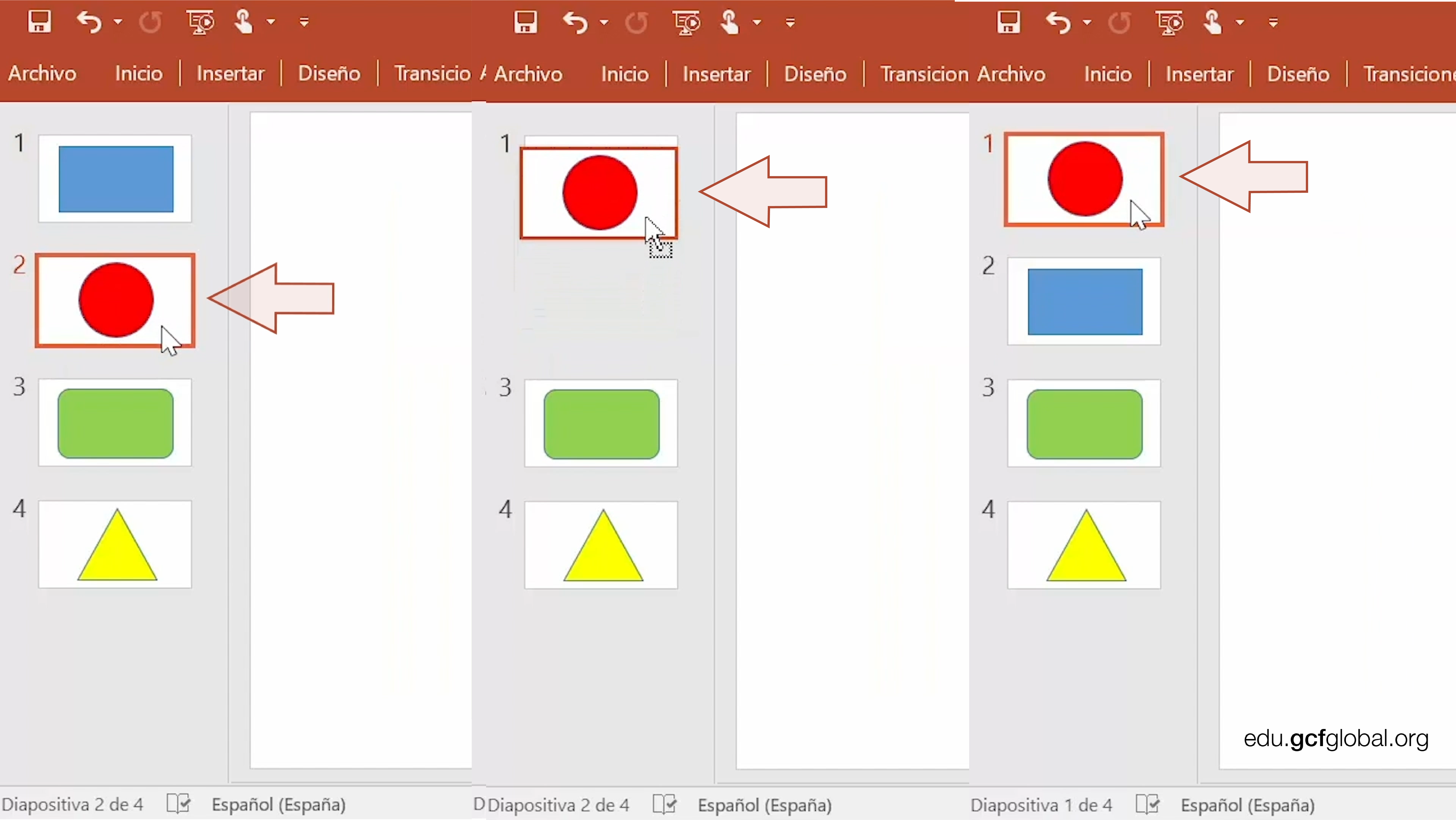This screenshot has height=820, width=1456.
Task: Start slideshow icon in right panel
Action: [1169, 23]
